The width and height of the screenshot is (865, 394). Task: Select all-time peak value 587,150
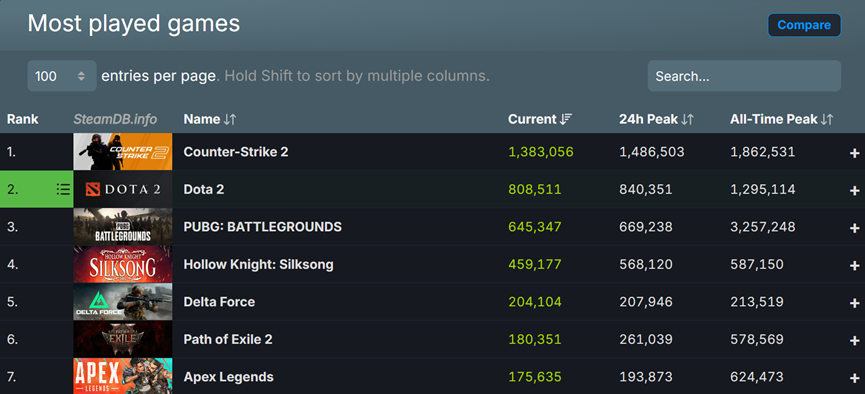[756, 264]
